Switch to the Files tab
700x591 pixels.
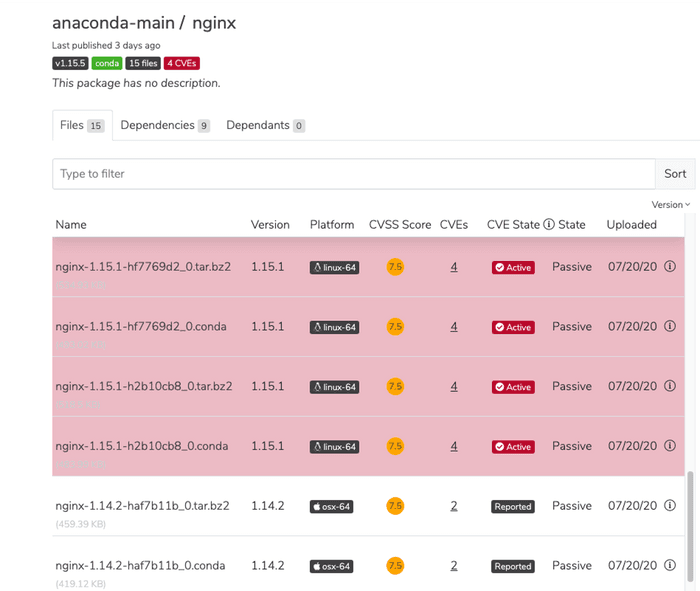(82, 125)
